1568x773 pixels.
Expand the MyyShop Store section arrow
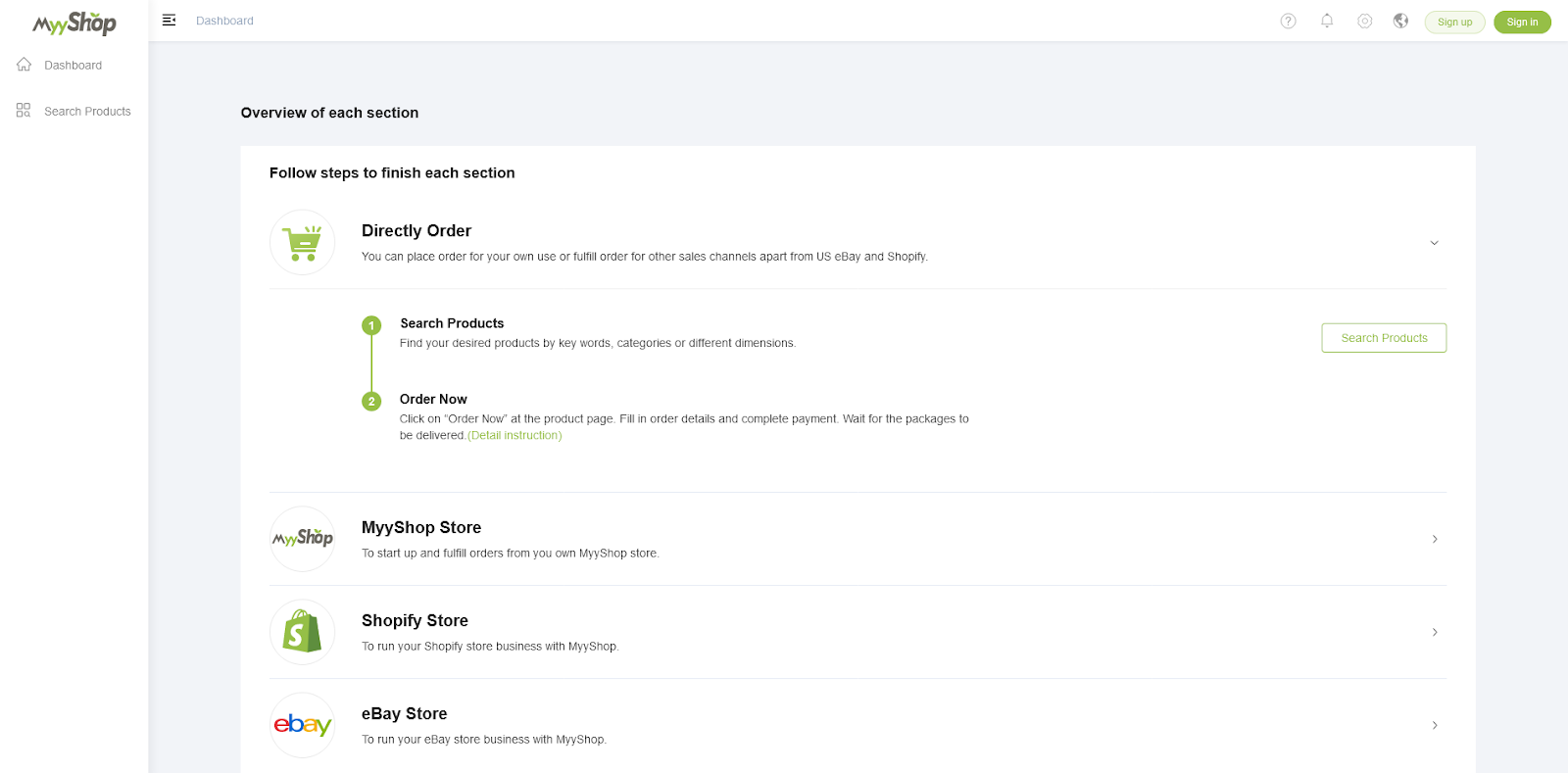click(x=1434, y=539)
